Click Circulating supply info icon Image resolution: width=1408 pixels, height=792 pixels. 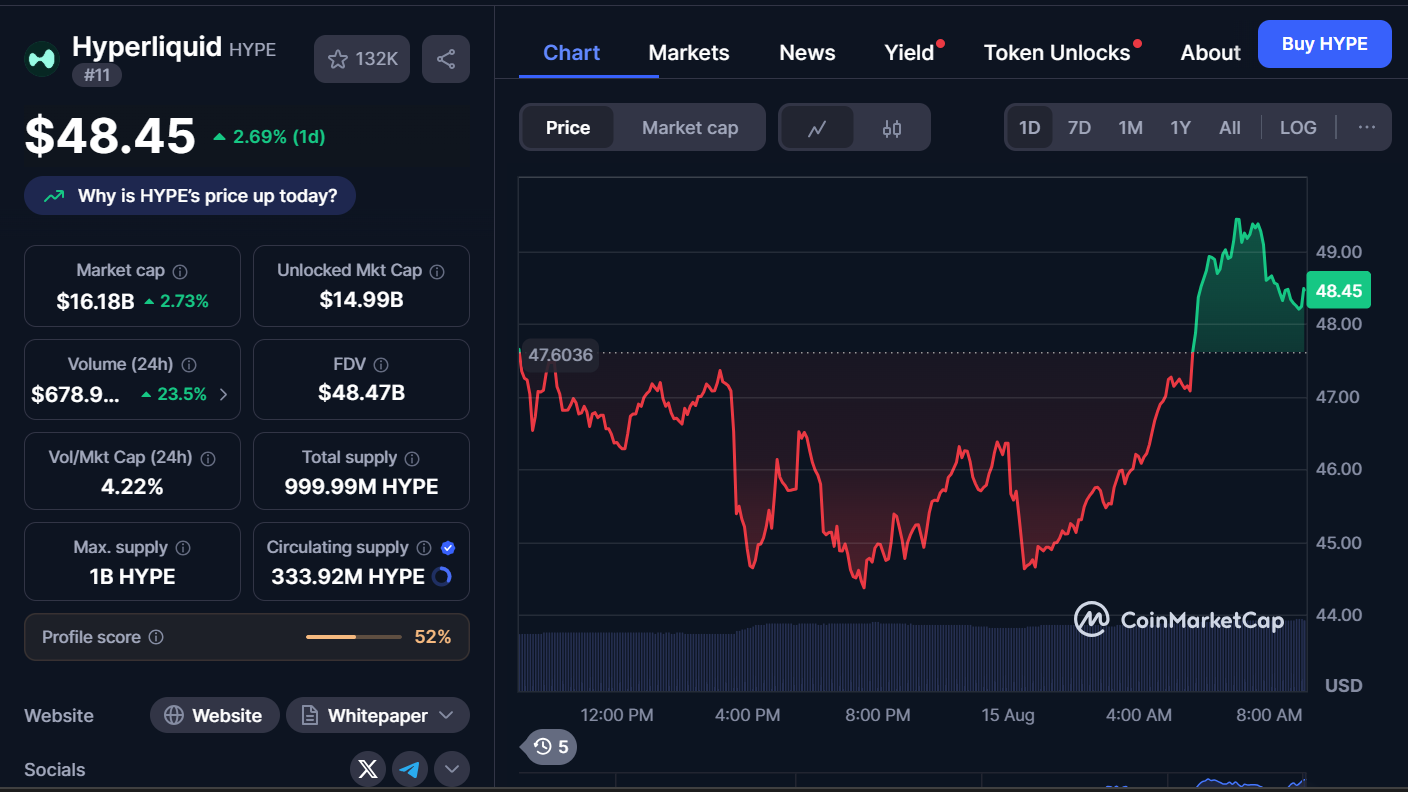point(424,548)
